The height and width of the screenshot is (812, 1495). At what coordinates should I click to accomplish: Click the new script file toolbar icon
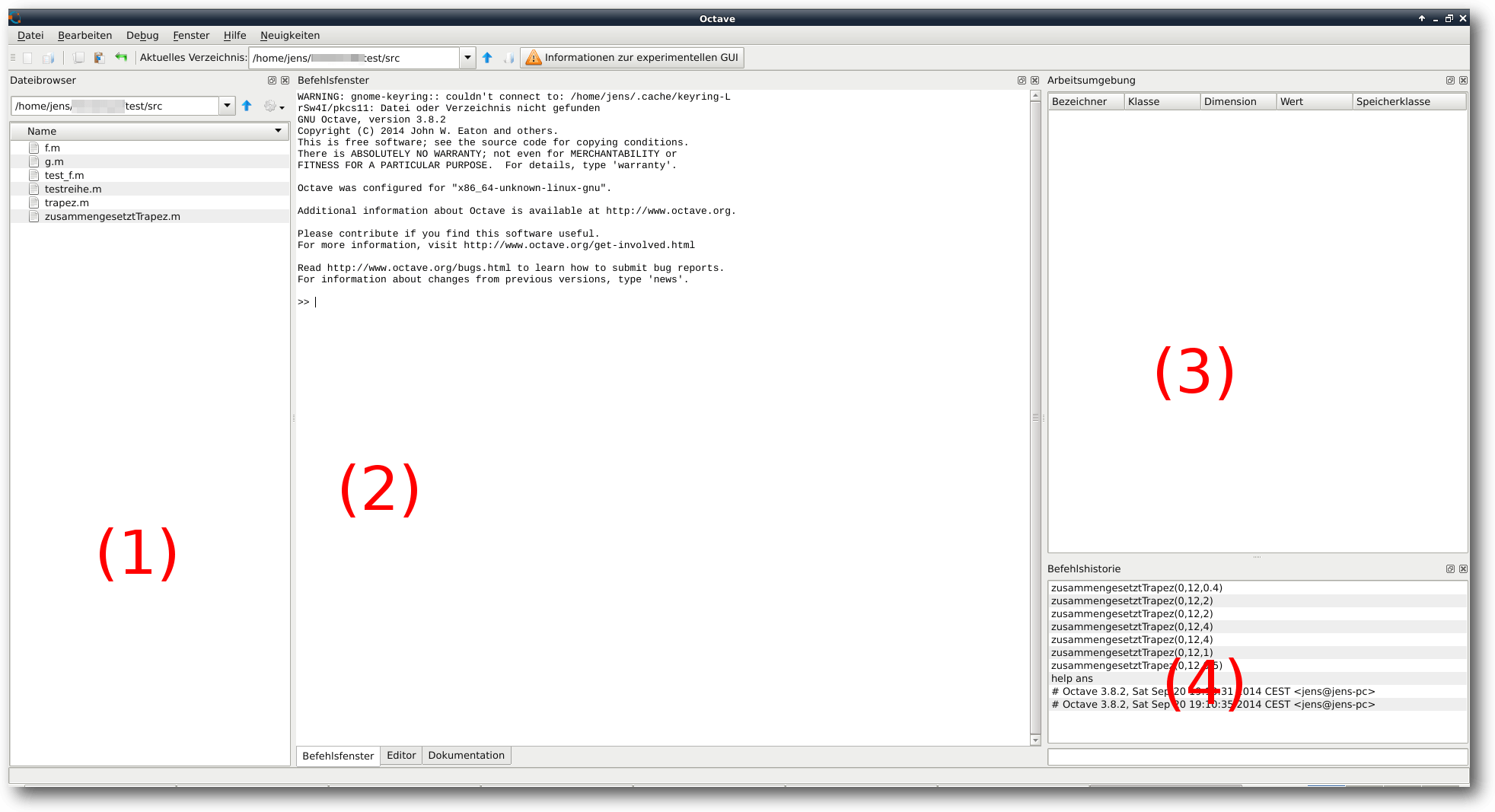(x=28, y=58)
